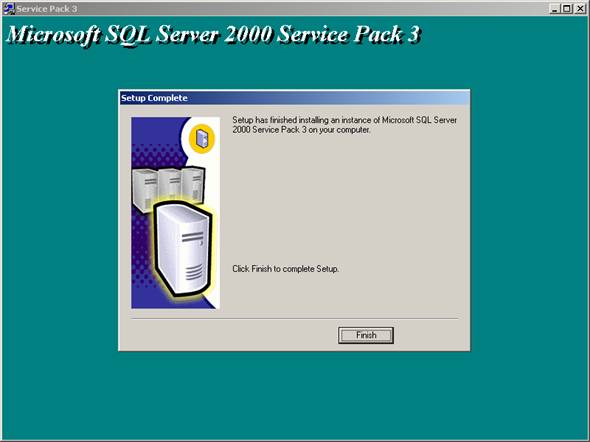Click the 'Setup has finished installing' message text
Viewport: 590px width, 442px height.
344,125
